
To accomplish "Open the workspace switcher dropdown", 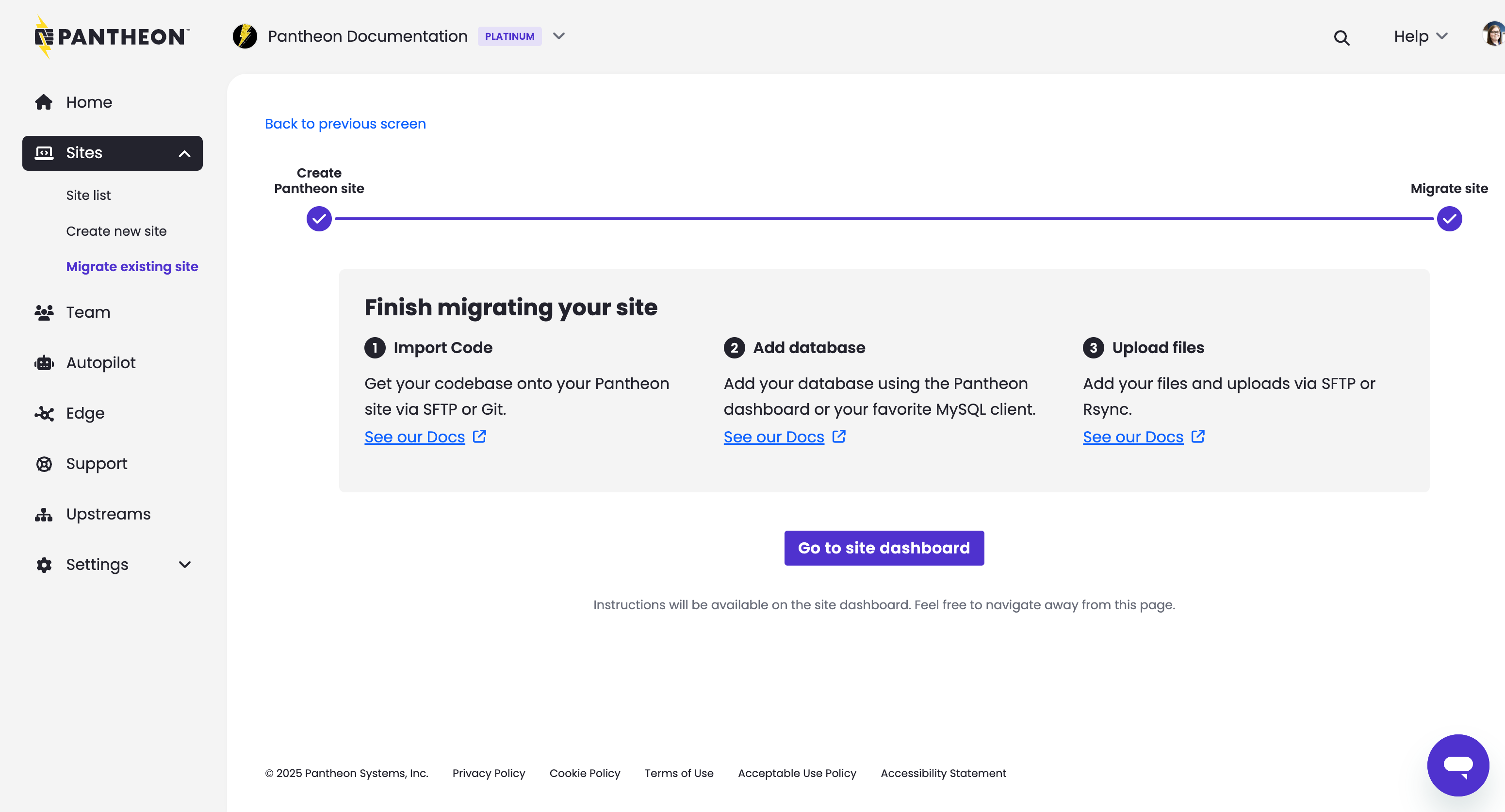I will pyautogui.click(x=558, y=35).
